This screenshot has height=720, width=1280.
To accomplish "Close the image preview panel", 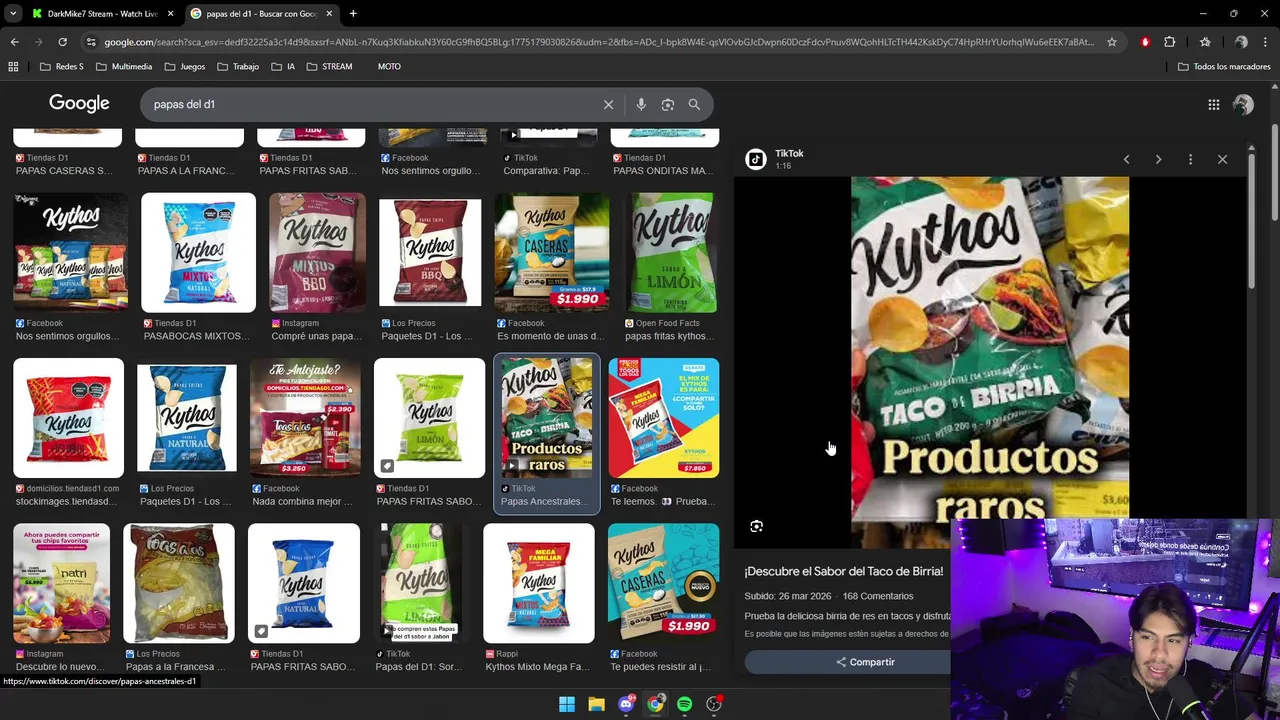I will click(x=1222, y=159).
